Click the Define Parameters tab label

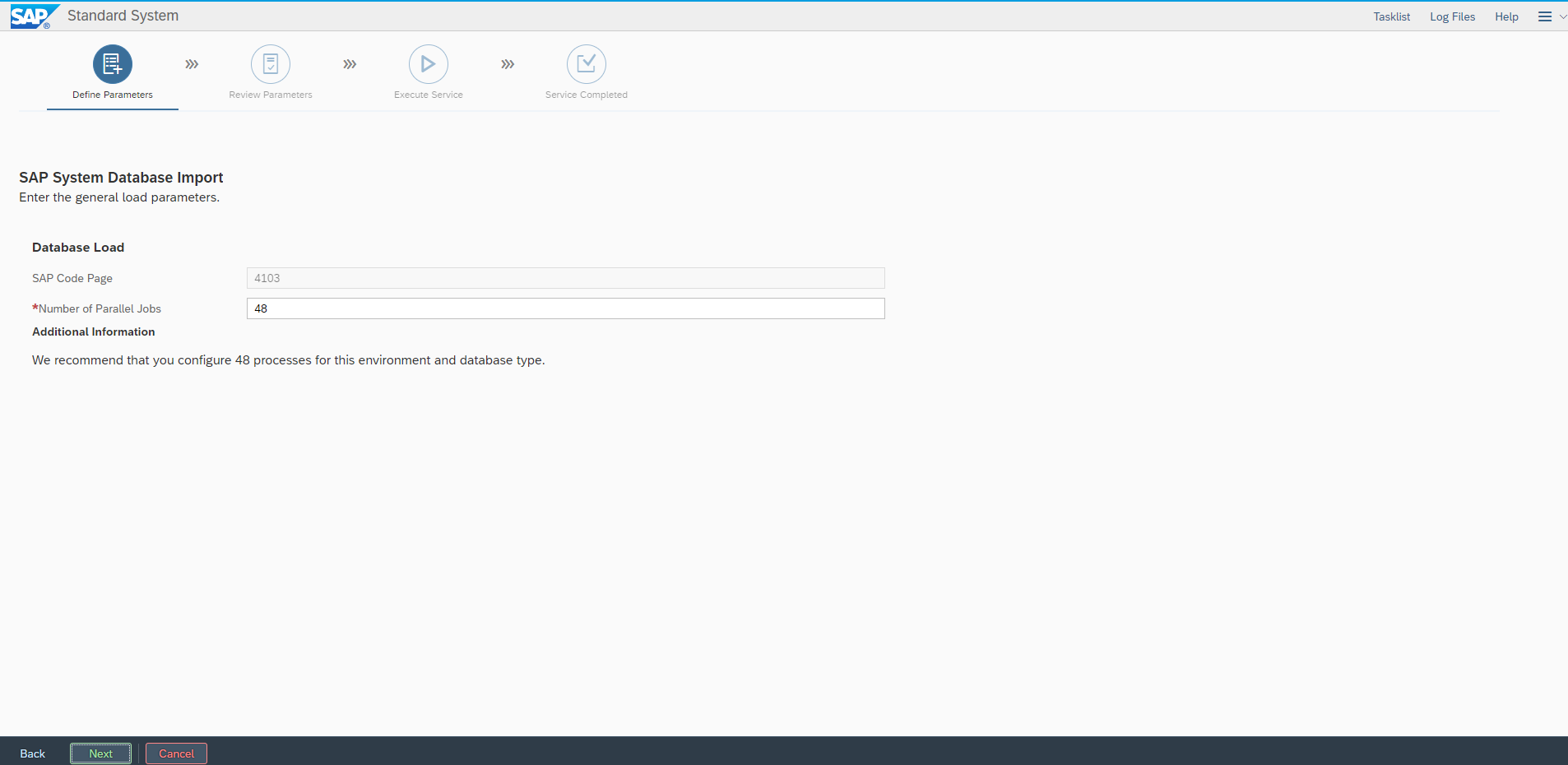113,95
